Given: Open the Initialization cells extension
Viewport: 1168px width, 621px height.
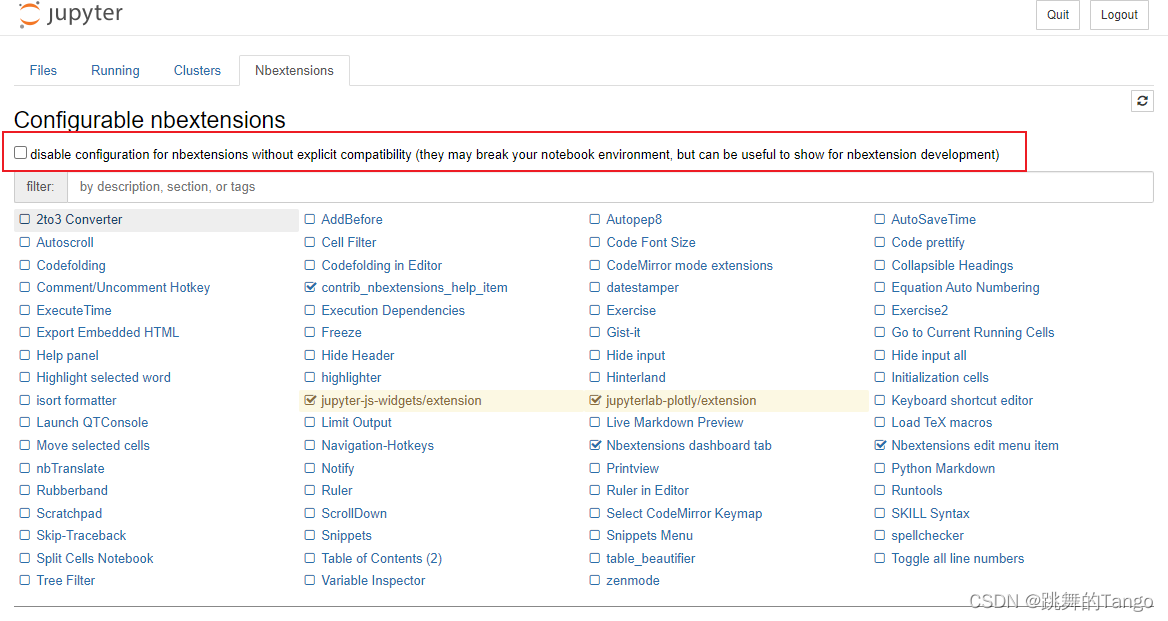Looking at the screenshot, I should pos(940,378).
